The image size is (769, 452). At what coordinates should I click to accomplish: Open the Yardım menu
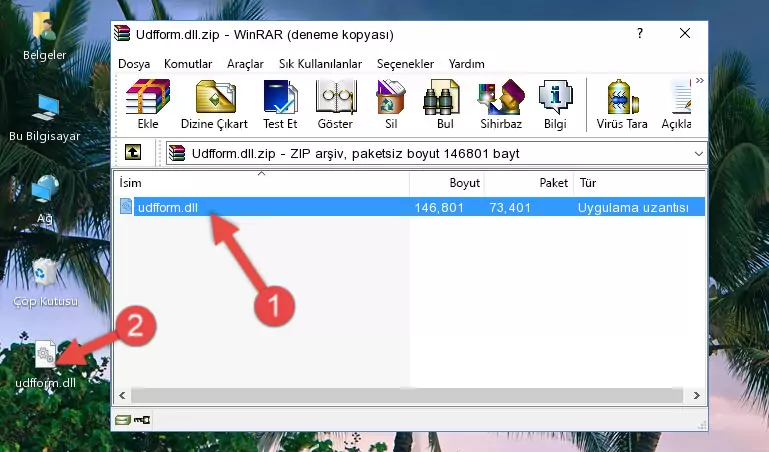tap(466, 64)
